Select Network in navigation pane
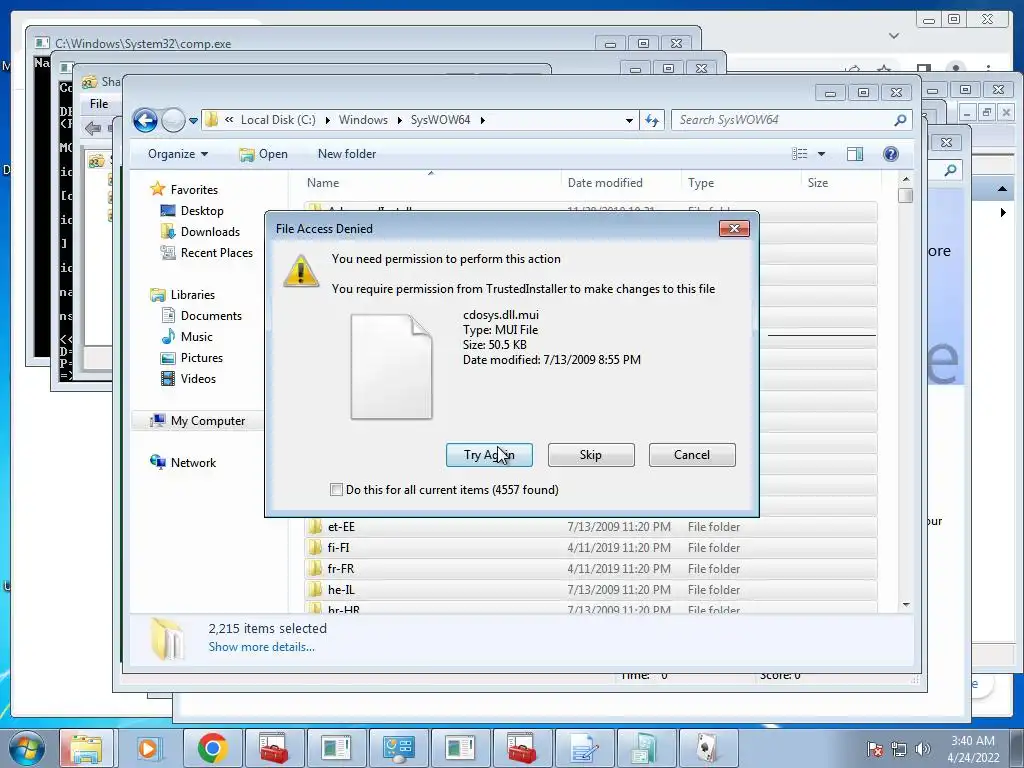This screenshot has height=768, width=1024. [x=193, y=463]
